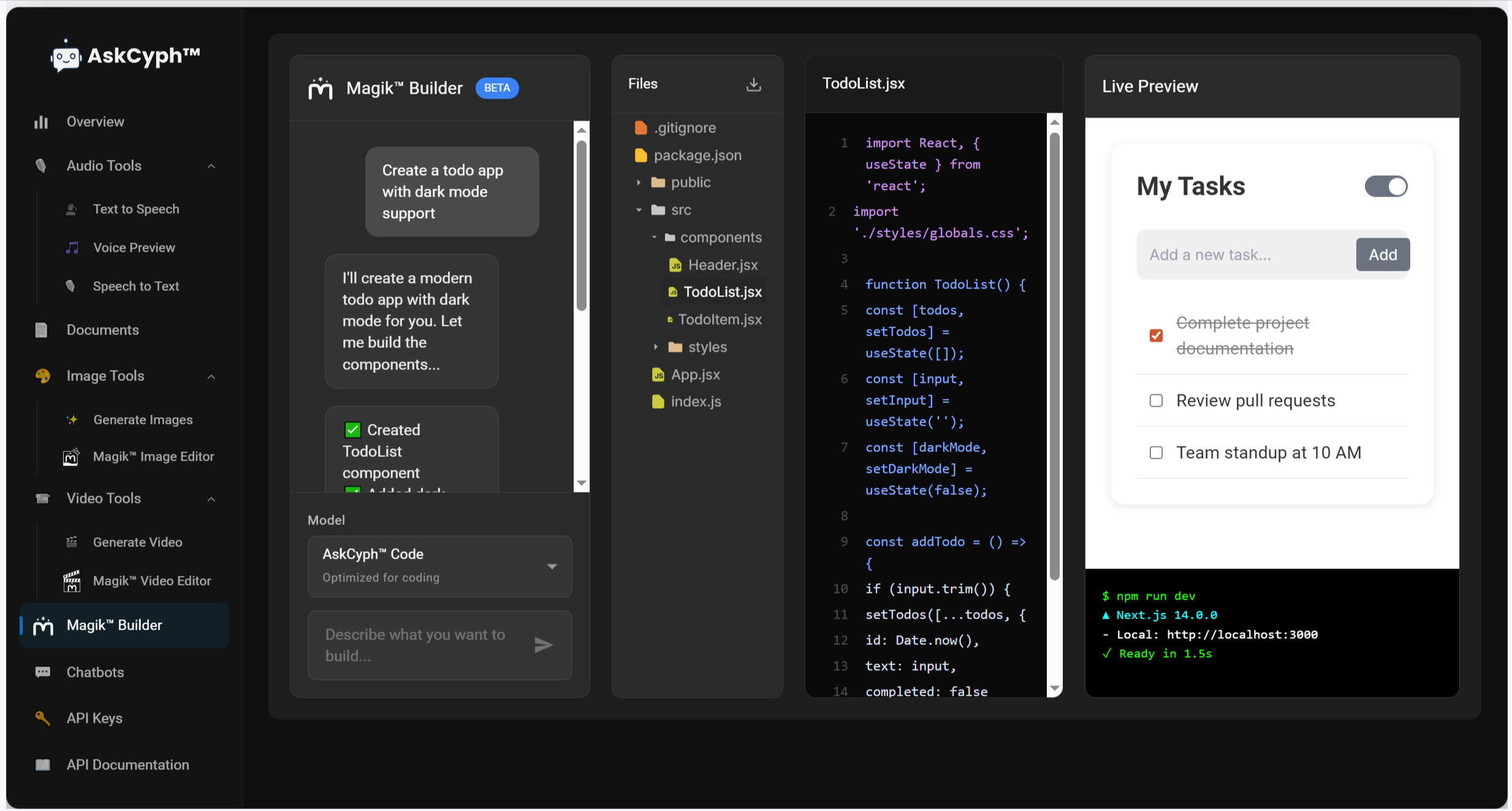Open API Documentation in sidebar

tap(127, 764)
